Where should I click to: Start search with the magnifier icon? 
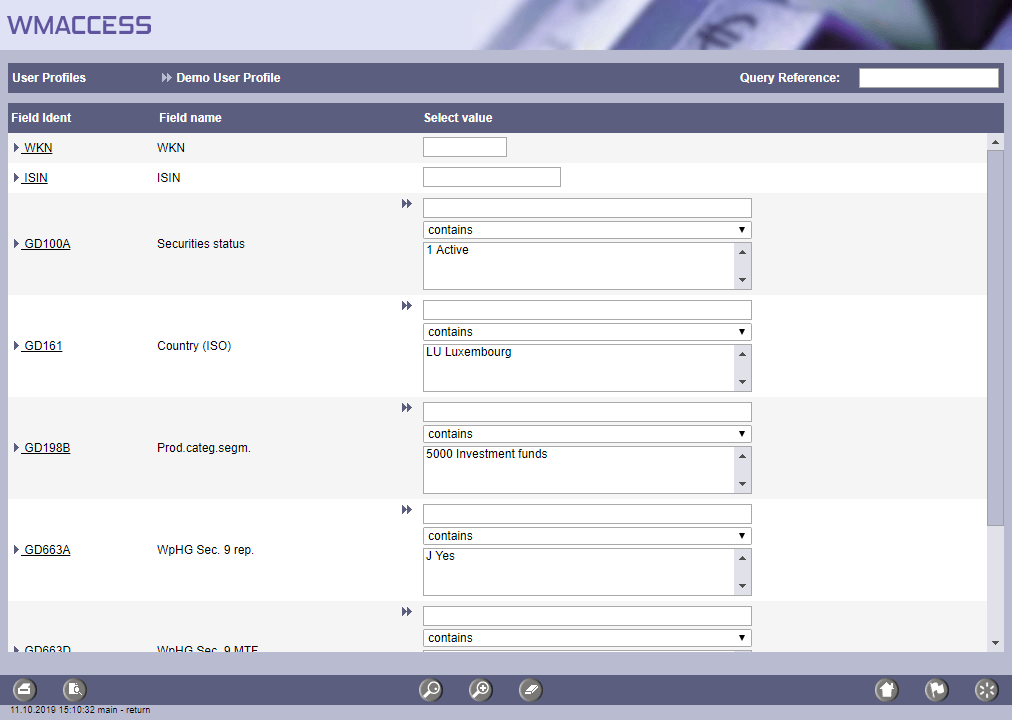click(x=430, y=690)
